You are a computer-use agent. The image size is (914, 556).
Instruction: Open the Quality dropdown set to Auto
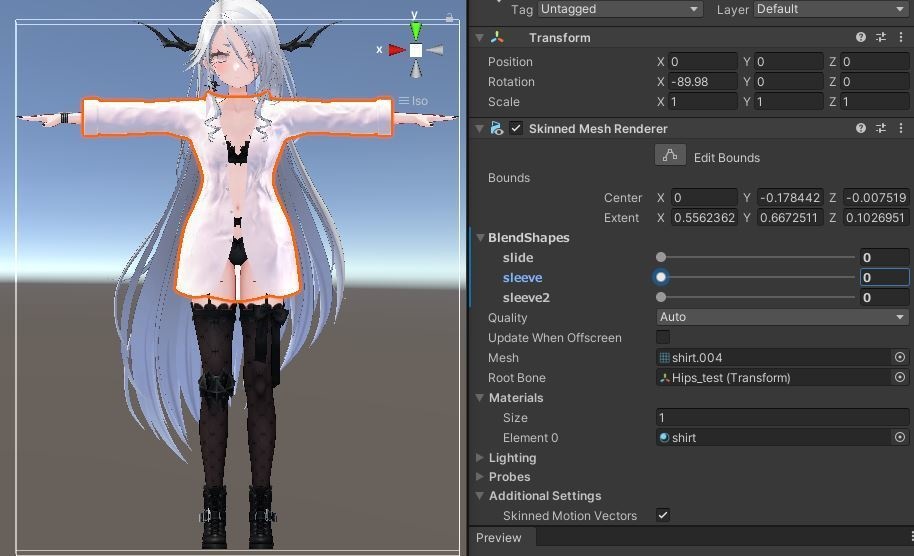(782, 317)
